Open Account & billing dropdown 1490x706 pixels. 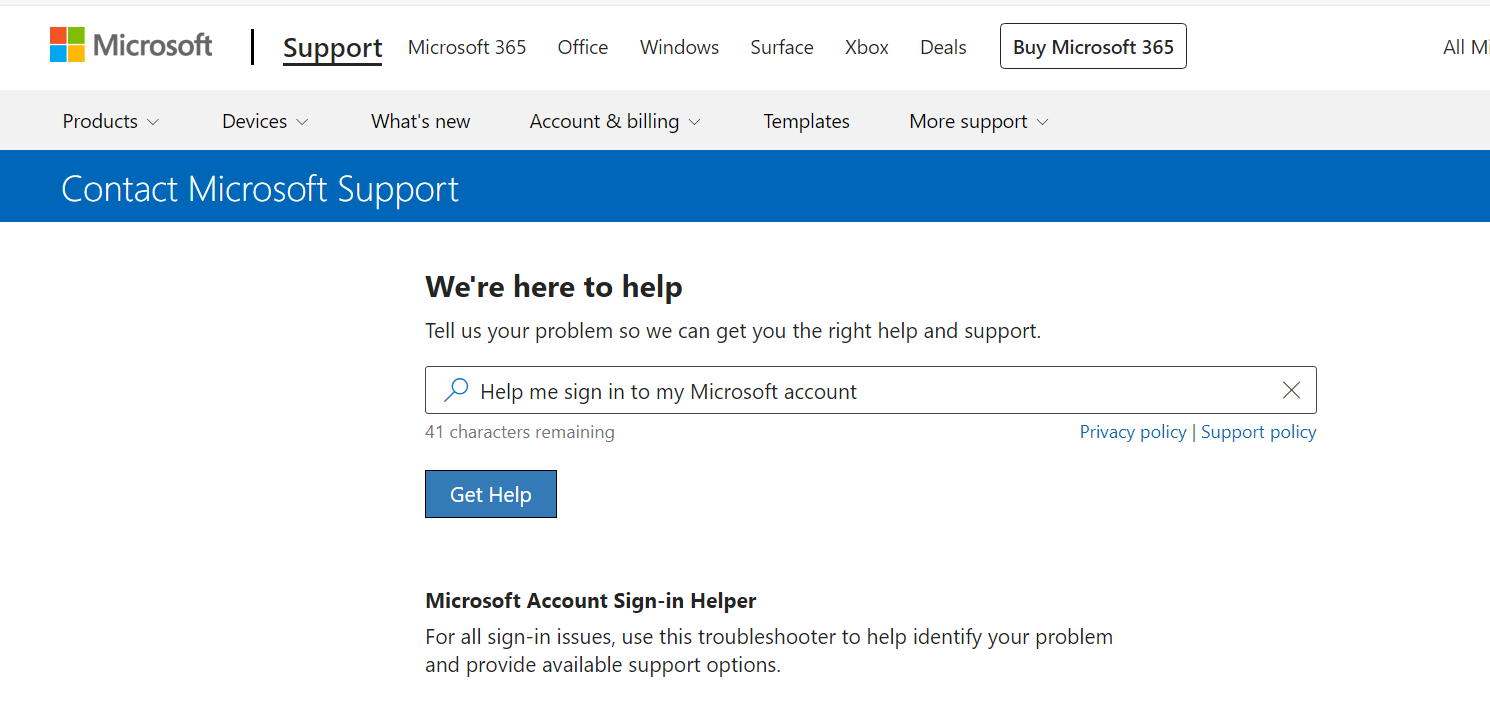[x=615, y=121]
